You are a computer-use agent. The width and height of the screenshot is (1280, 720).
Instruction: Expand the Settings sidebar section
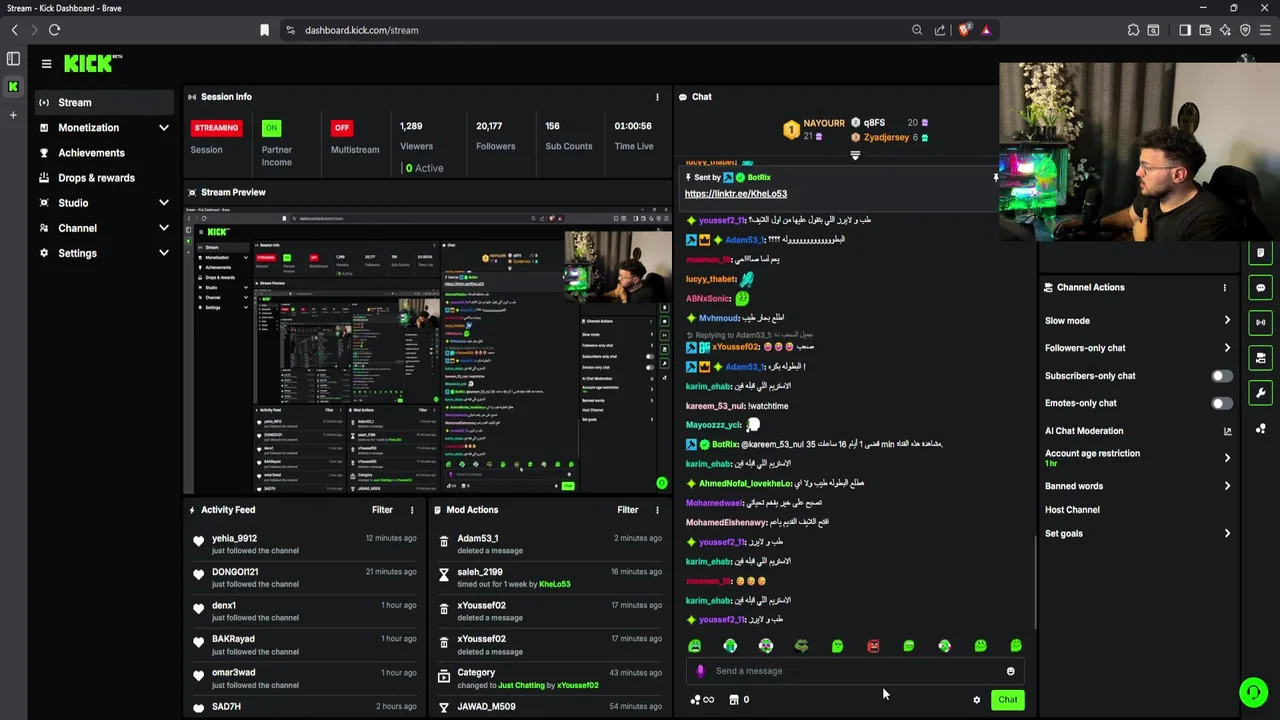pos(163,253)
